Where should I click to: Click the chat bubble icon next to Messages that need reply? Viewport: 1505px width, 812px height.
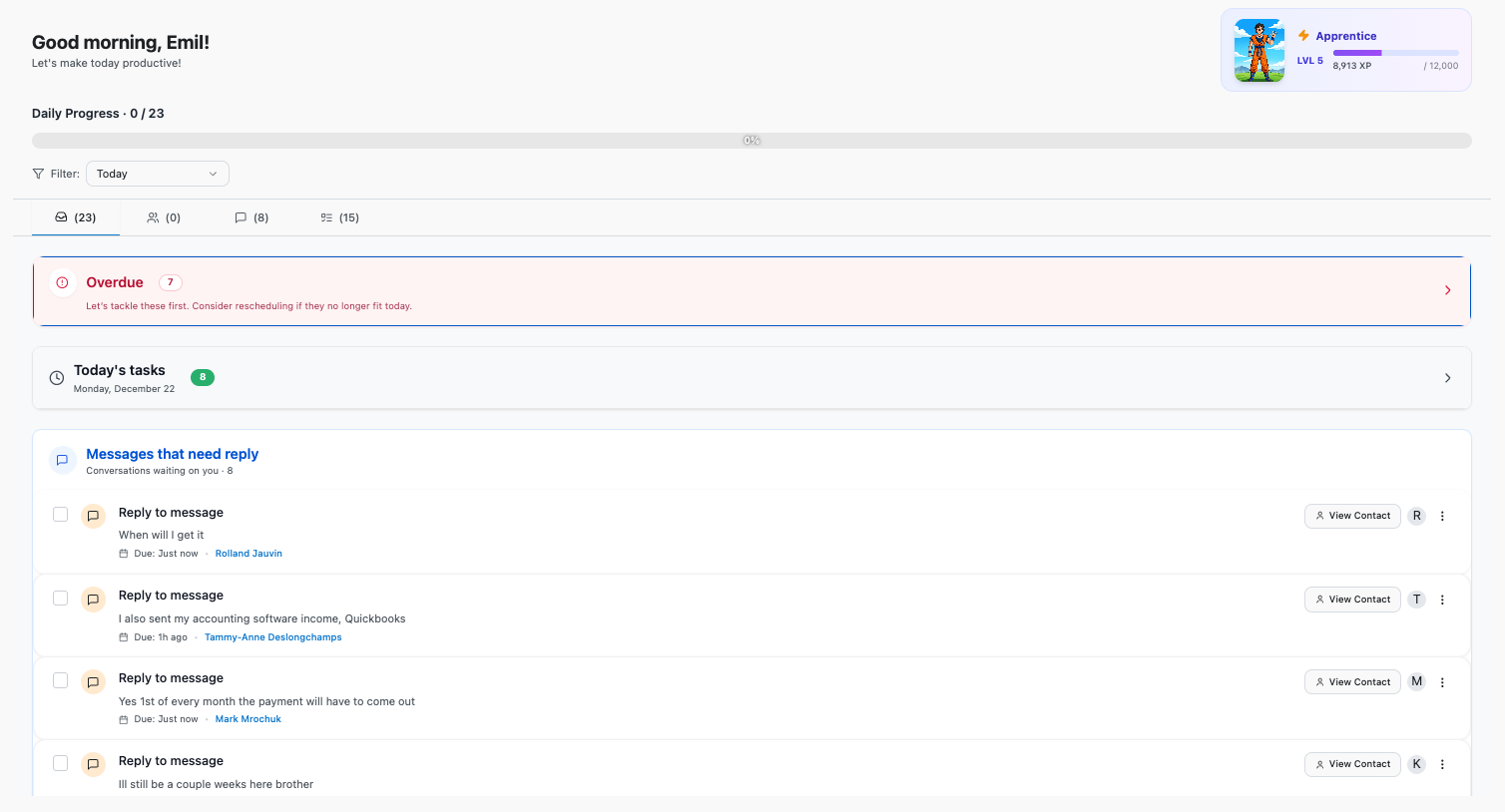click(x=62, y=460)
